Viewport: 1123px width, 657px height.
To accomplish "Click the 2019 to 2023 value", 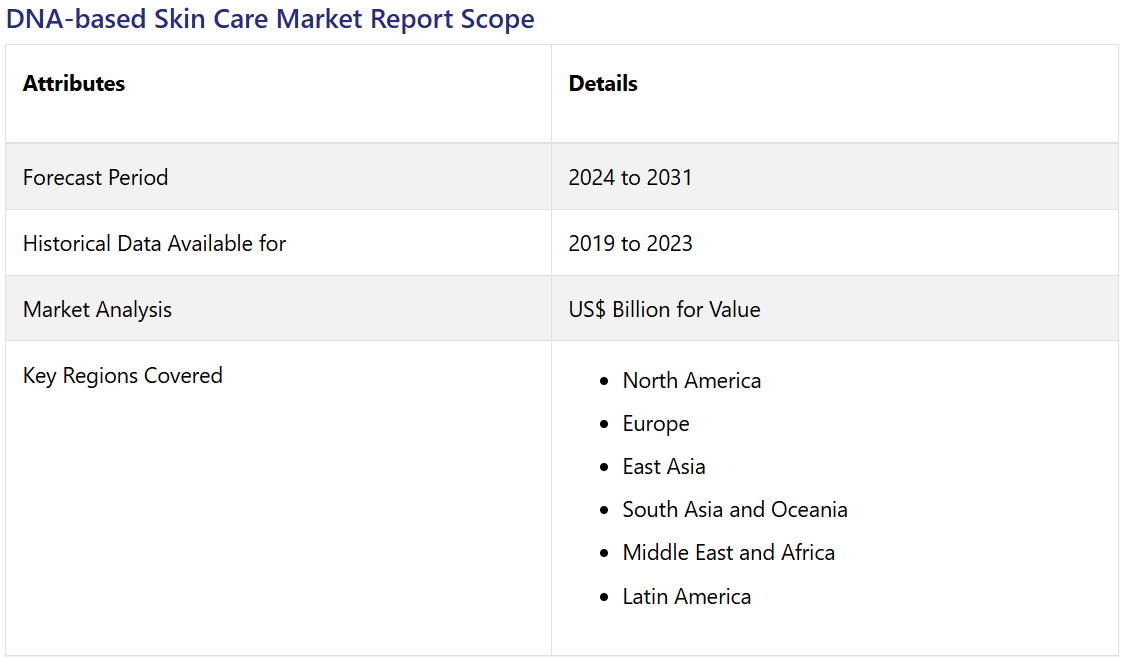I will [630, 244].
